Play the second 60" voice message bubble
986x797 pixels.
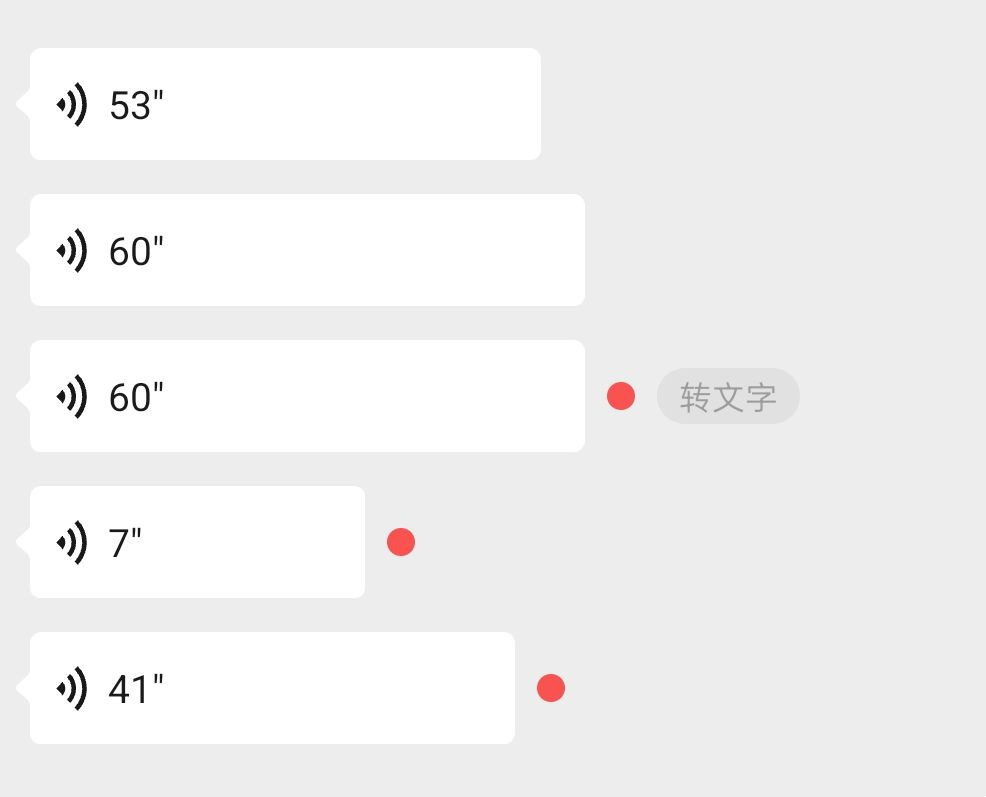coord(307,396)
